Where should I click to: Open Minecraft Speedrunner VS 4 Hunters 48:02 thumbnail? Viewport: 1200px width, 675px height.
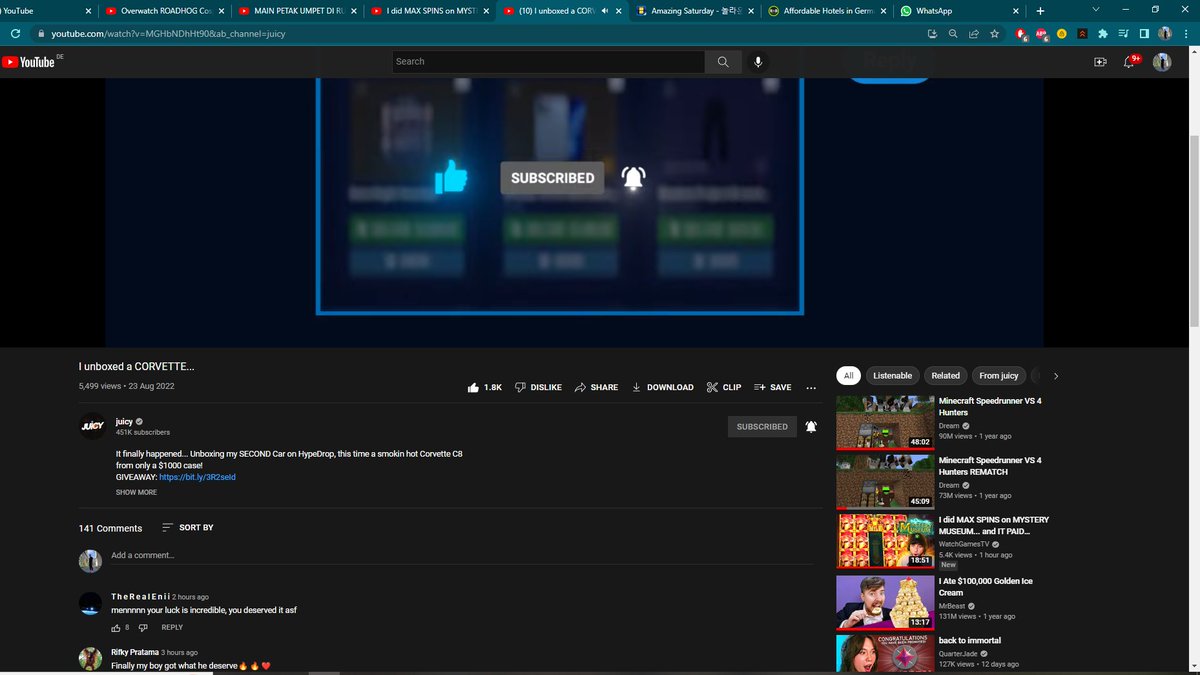coord(885,423)
